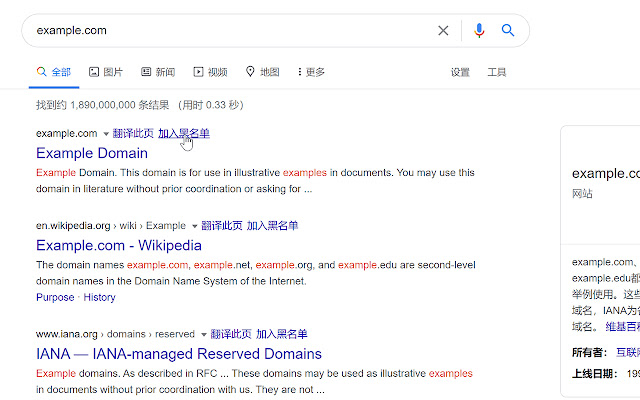Click the IANA snippet beginning Example domains. As described in RFC
This screenshot has width=640, height=400.
pos(254,382)
